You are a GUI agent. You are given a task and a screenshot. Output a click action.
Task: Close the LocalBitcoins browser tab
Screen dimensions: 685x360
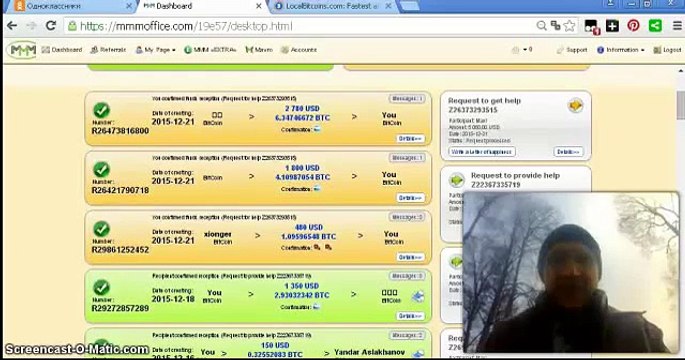click(388, 6)
